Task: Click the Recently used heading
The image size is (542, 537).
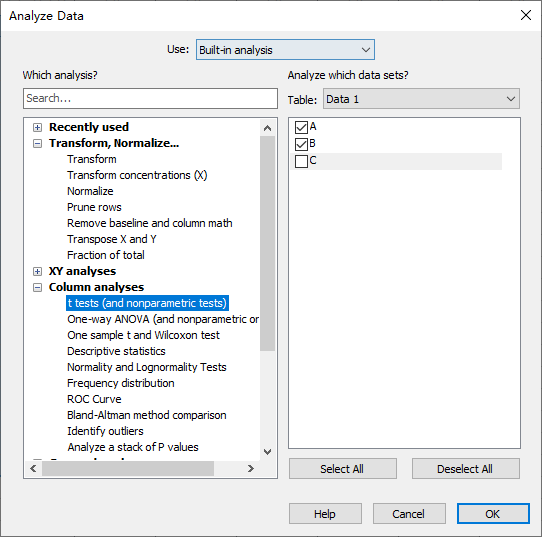Action: click(89, 127)
